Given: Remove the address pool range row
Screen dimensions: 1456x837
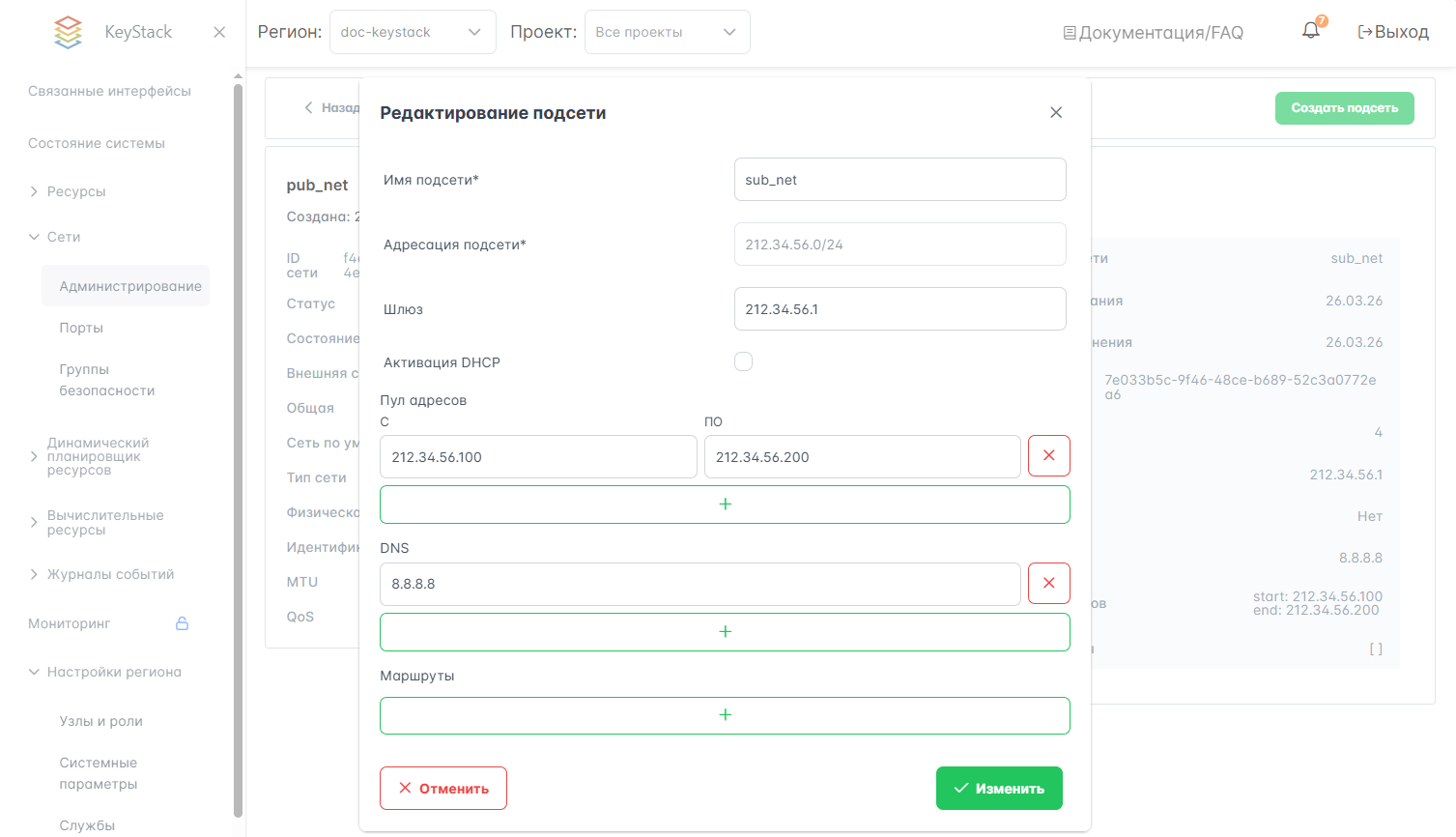Looking at the screenshot, I should (x=1048, y=456).
